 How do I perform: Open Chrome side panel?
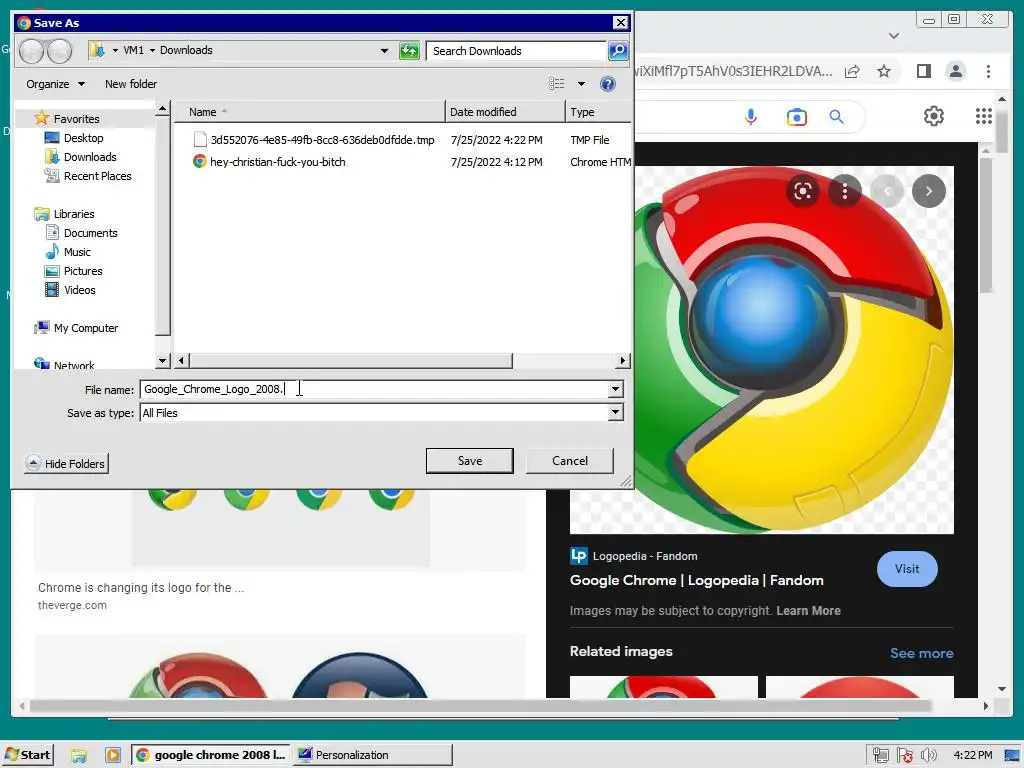coord(923,71)
